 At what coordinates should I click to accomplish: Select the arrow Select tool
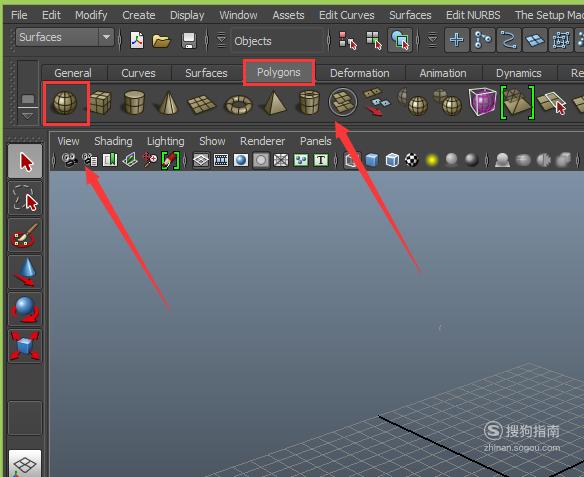point(25,162)
